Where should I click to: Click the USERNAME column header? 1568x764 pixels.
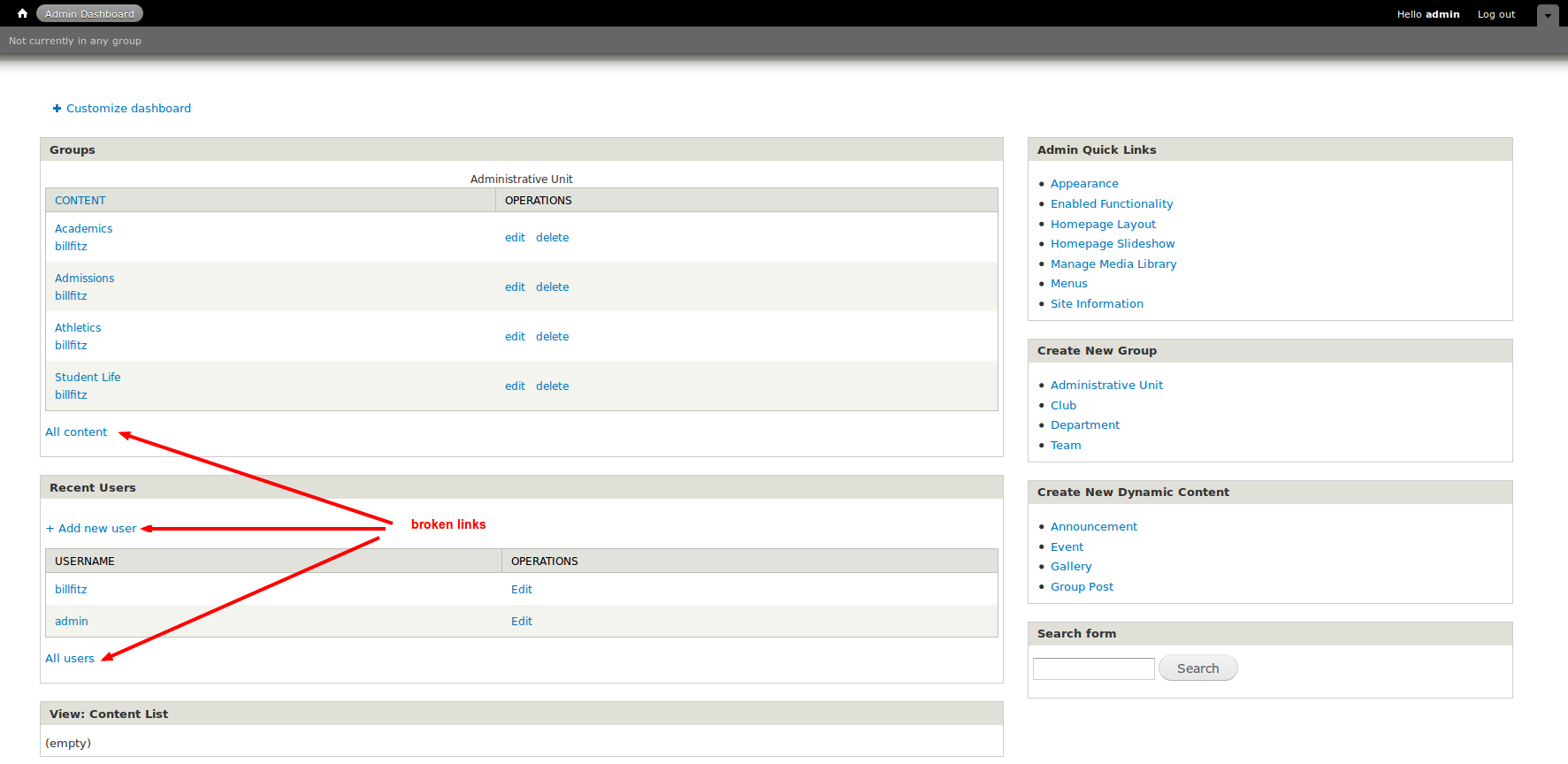(85, 562)
